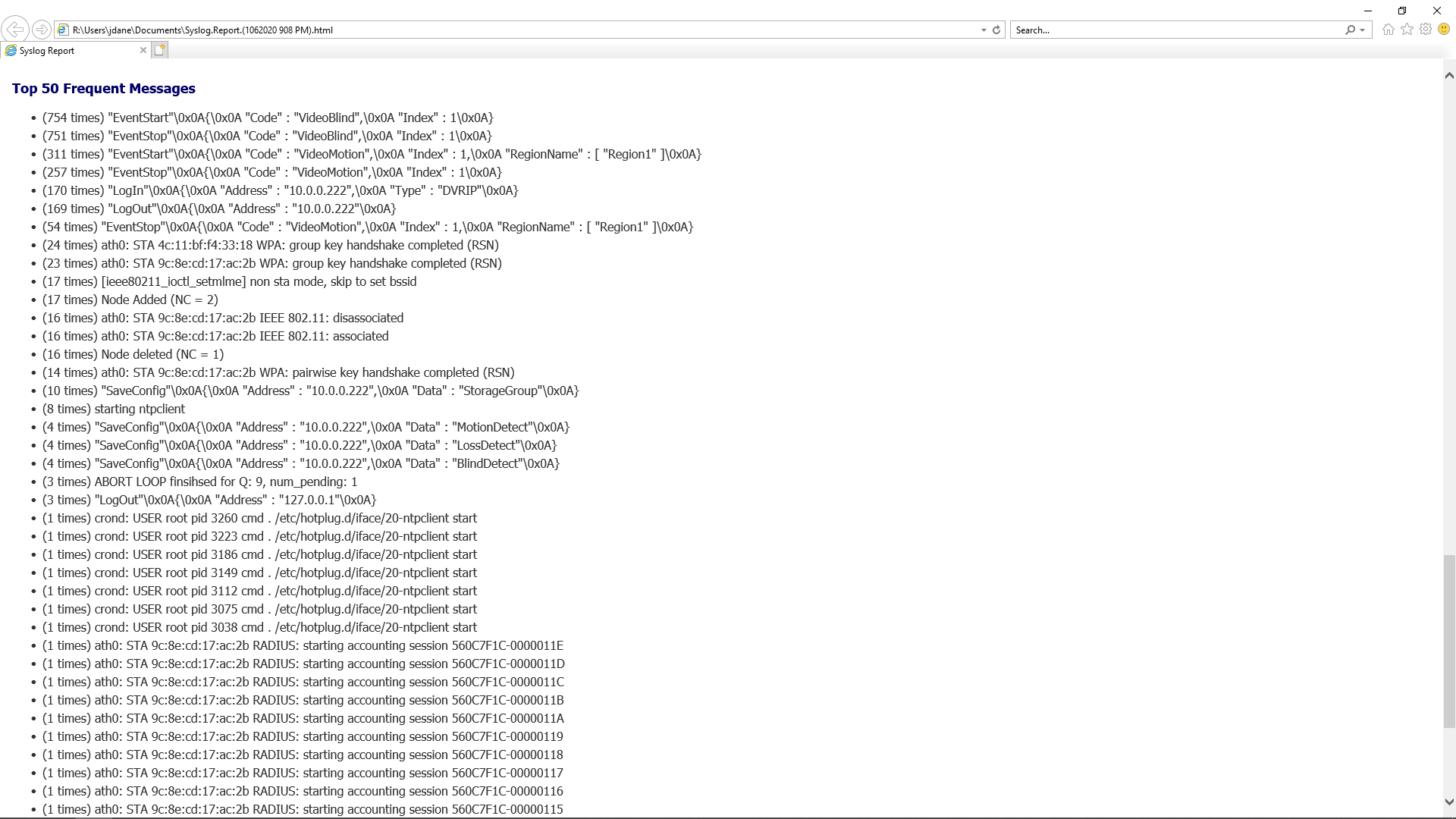Click the accounting session 560C7F1C-00000115 line
The image size is (1456, 819).
click(303, 810)
